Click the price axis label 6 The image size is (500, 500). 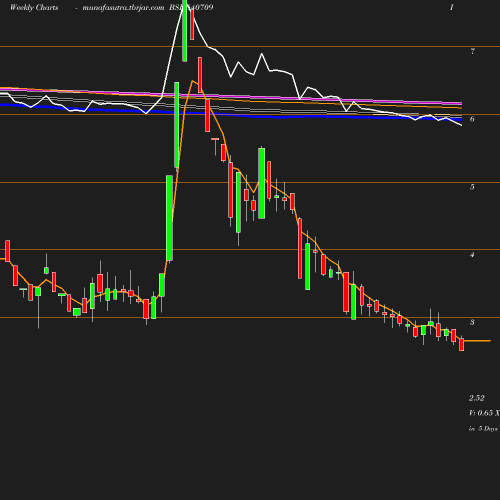(x=472, y=119)
